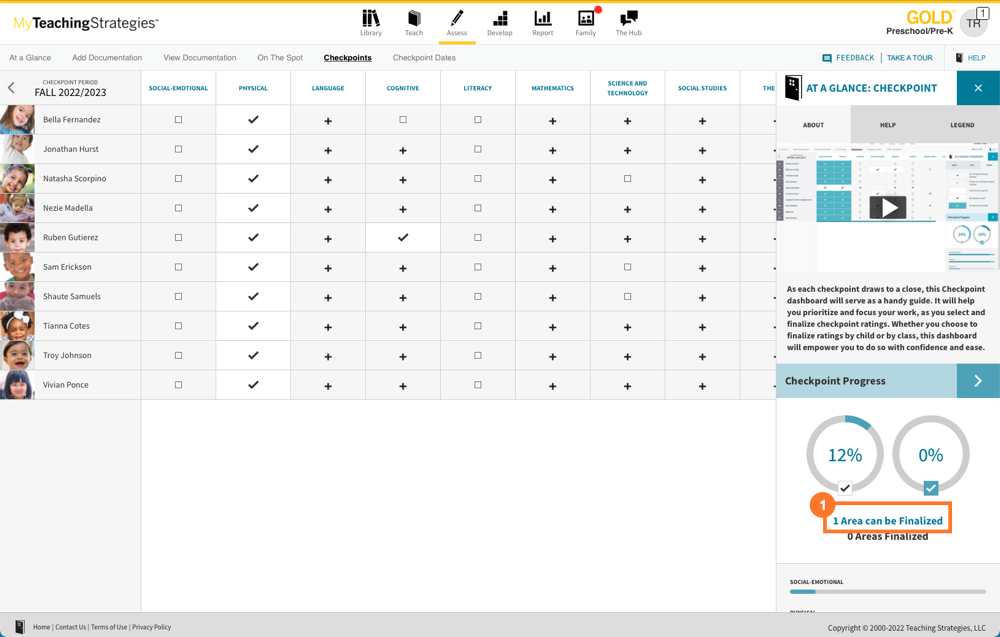1000x637 pixels.
Task: Switch to Legend tab in checkpoint panel
Action: (x=962, y=125)
